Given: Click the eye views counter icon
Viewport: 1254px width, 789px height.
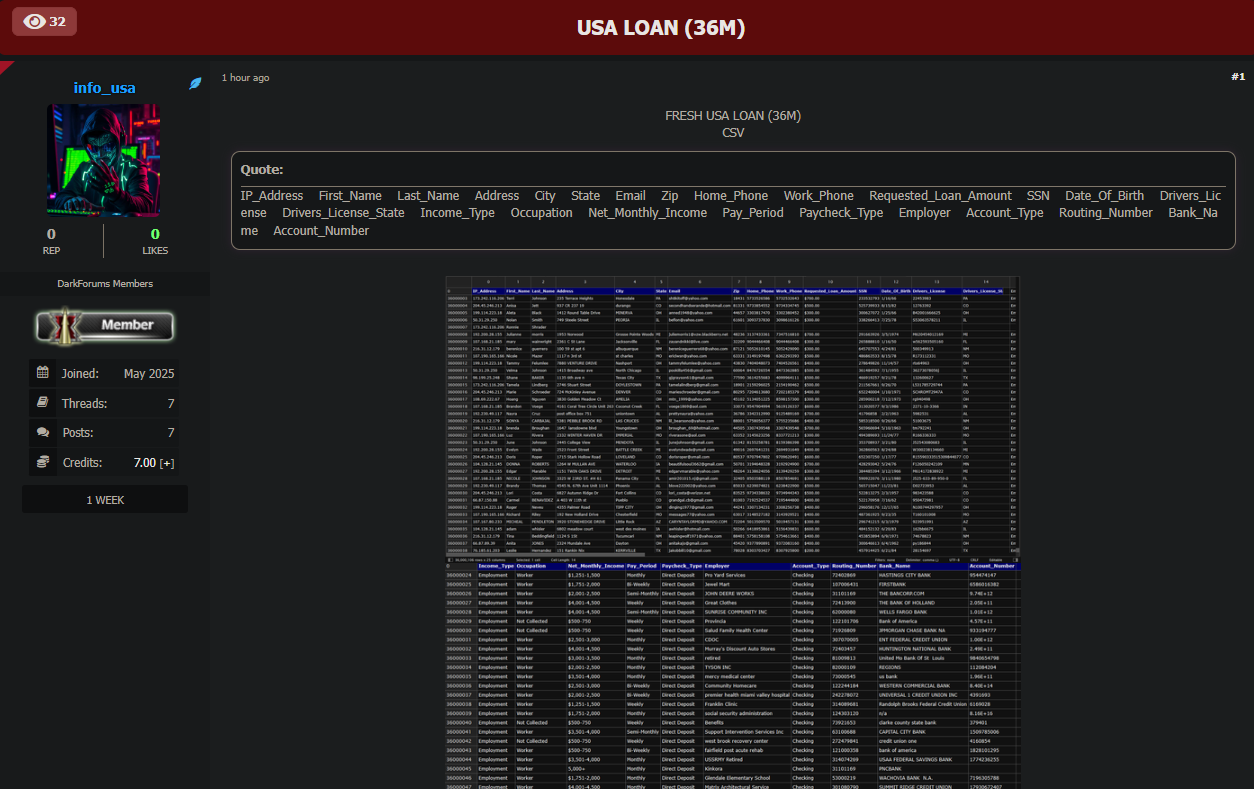Looking at the screenshot, I should pyautogui.click(x=34, y=22).
